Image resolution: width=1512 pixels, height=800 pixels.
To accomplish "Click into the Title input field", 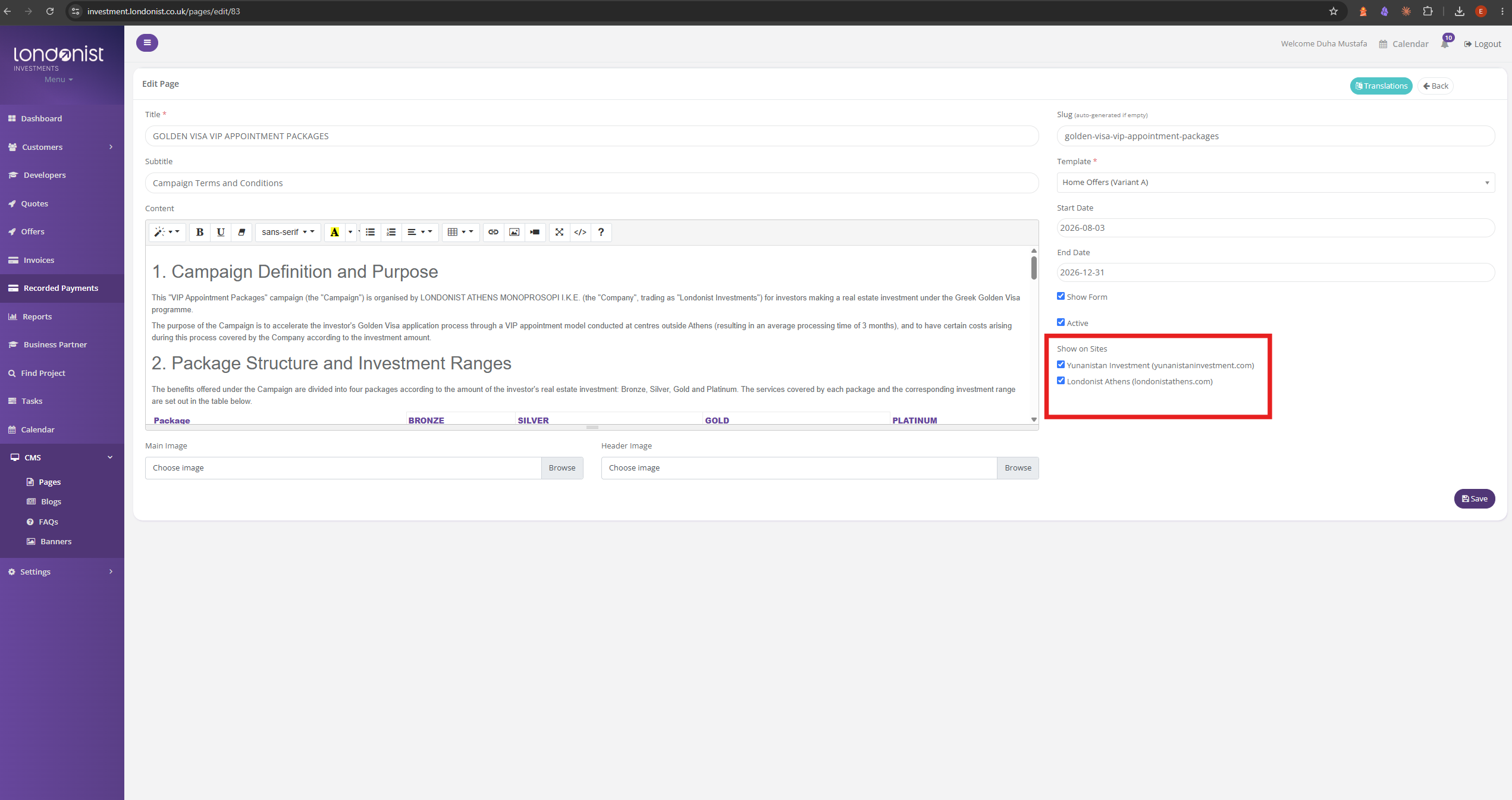I will tap(592, 136).
